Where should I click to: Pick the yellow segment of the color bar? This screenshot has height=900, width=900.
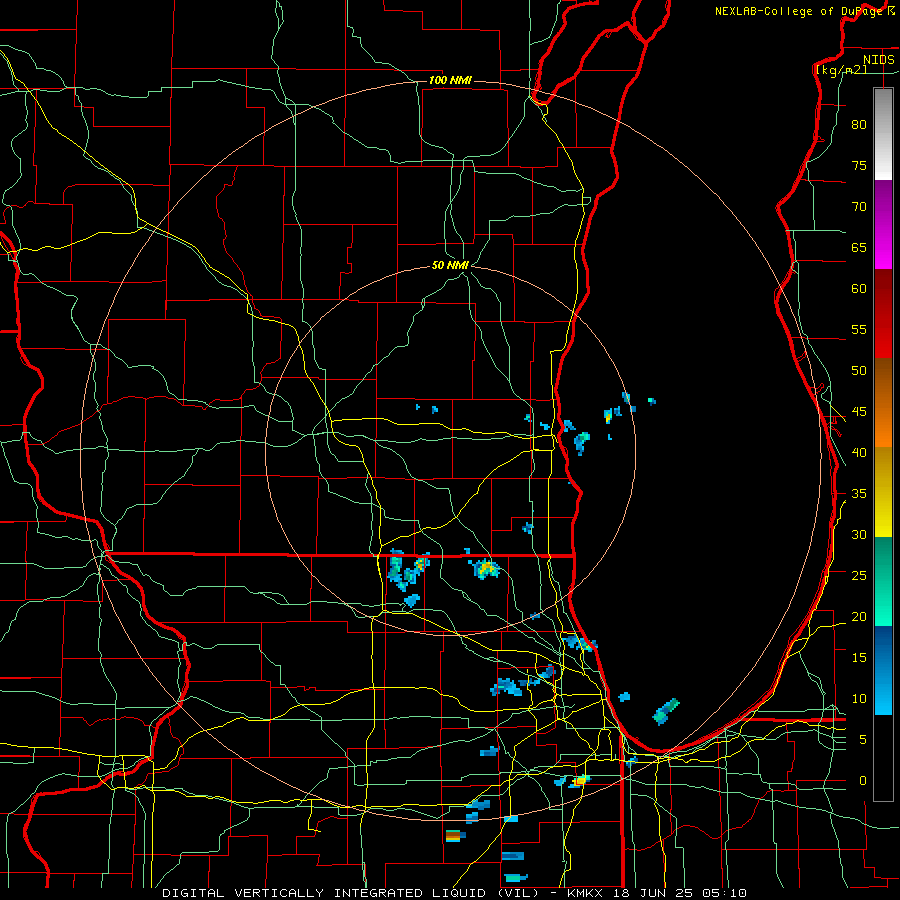click(883, 492)
